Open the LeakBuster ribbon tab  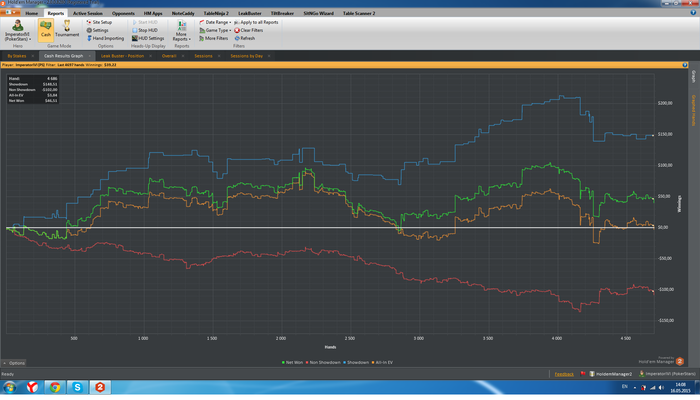[x=250, y=13]
